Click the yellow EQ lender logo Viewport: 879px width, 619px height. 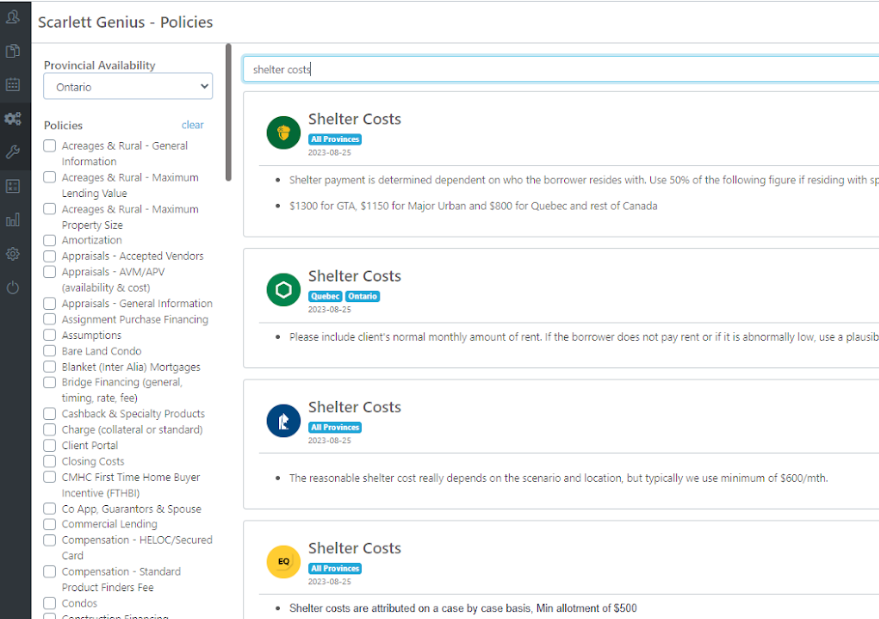284,562
